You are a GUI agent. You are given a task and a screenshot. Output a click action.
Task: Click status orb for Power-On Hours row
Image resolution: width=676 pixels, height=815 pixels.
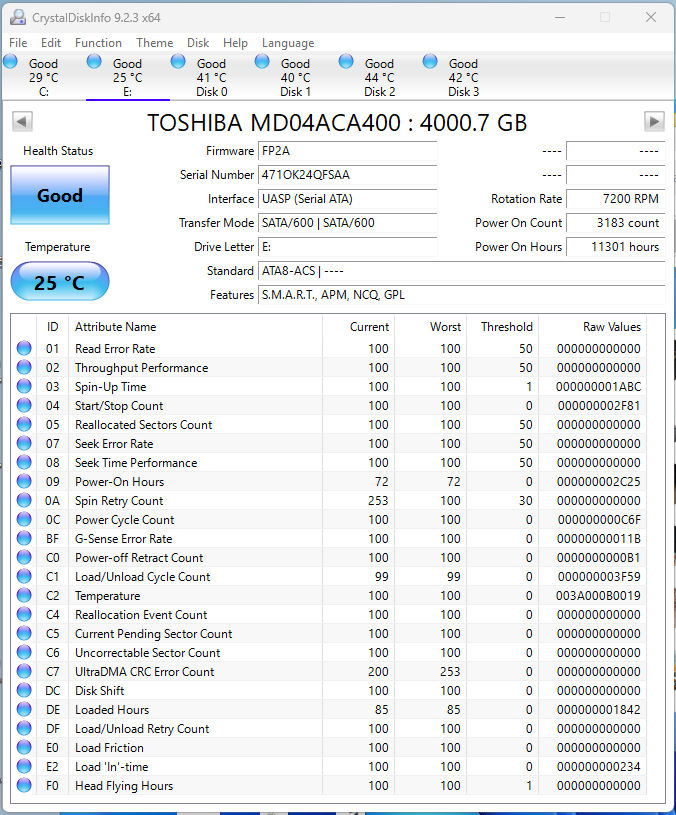tap(24, 481)
